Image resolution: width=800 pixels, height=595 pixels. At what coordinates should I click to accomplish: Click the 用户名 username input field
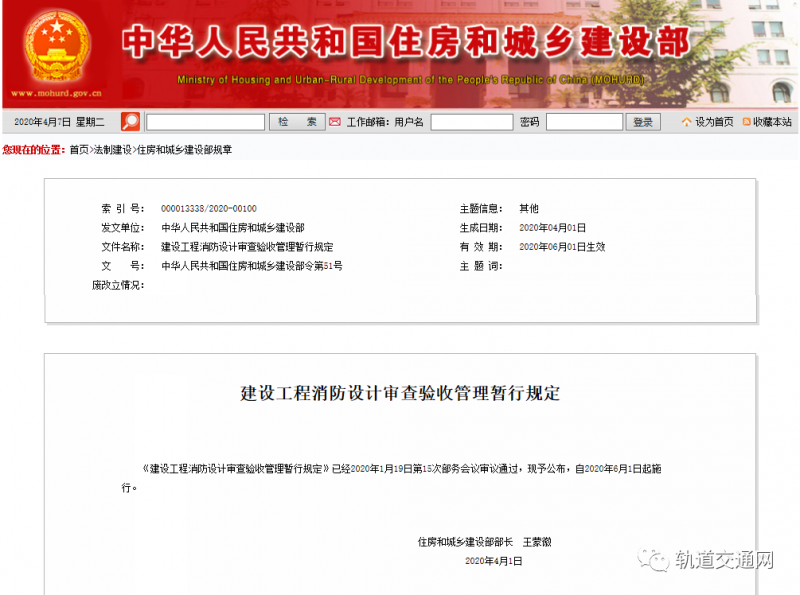[471, 122]
